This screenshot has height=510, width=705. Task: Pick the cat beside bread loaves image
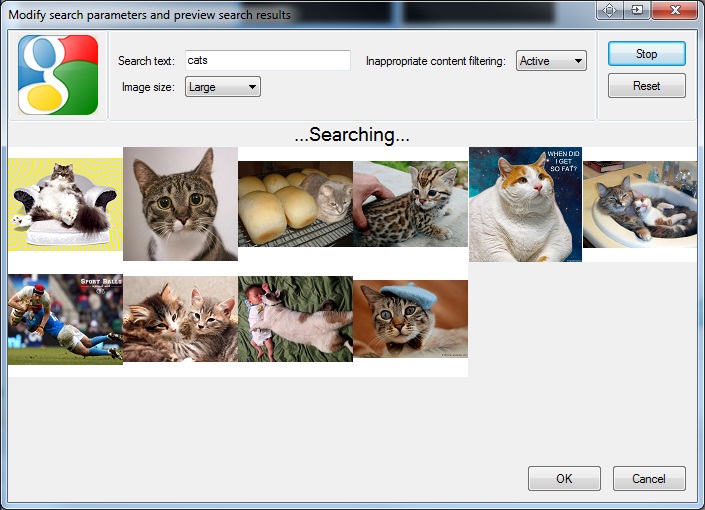tap(295, 204)
